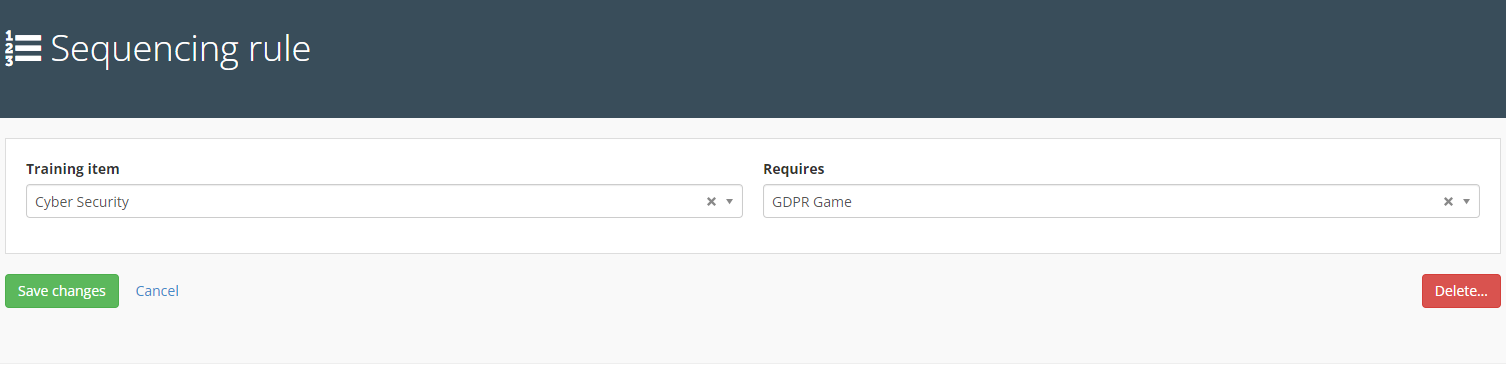Click the red Delete... button

[x=1461, y=291]
